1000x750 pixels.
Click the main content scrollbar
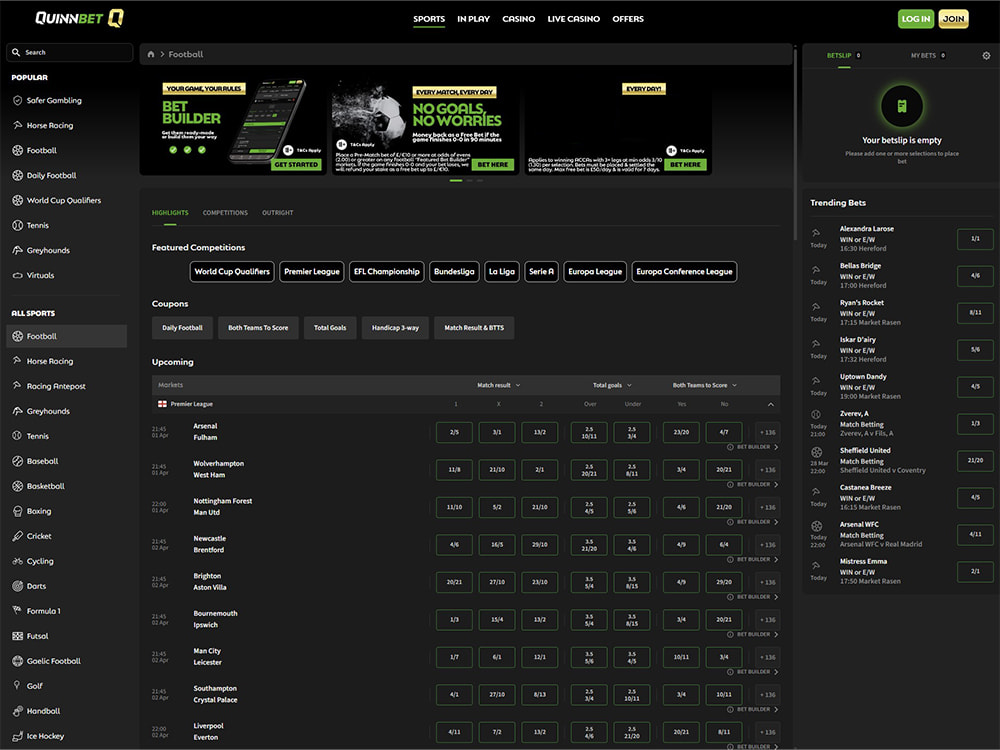795,145
